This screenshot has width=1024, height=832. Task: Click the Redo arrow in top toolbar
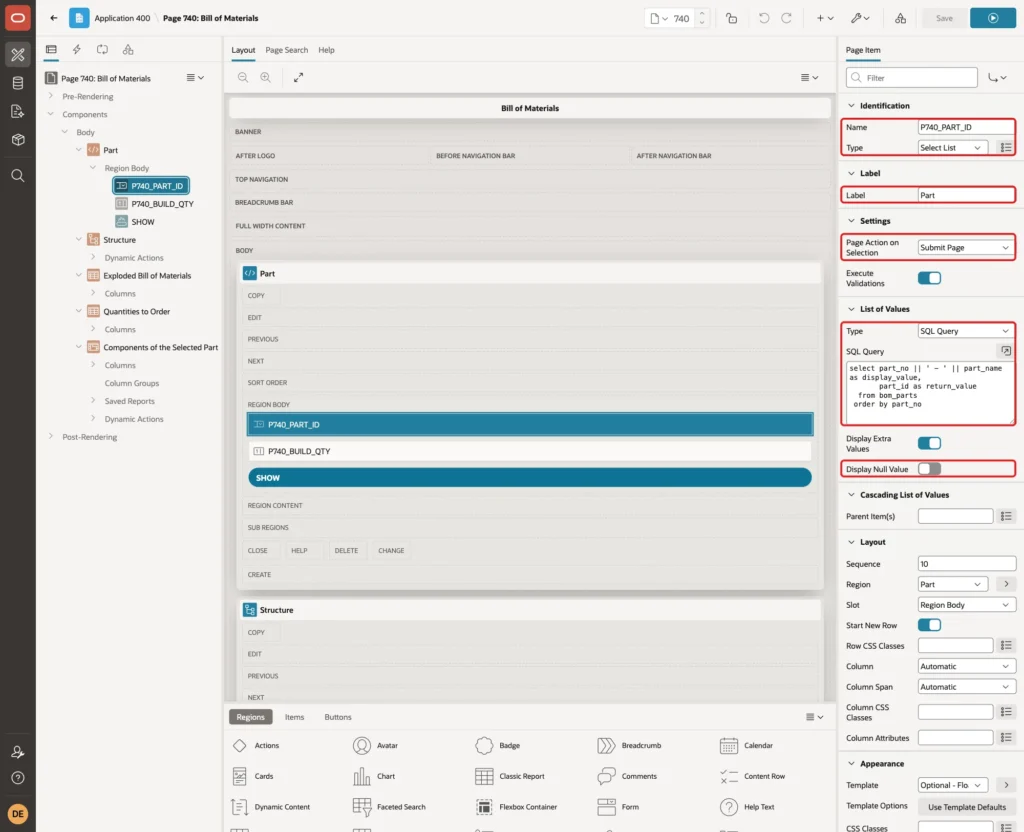[x=786, y=18]
